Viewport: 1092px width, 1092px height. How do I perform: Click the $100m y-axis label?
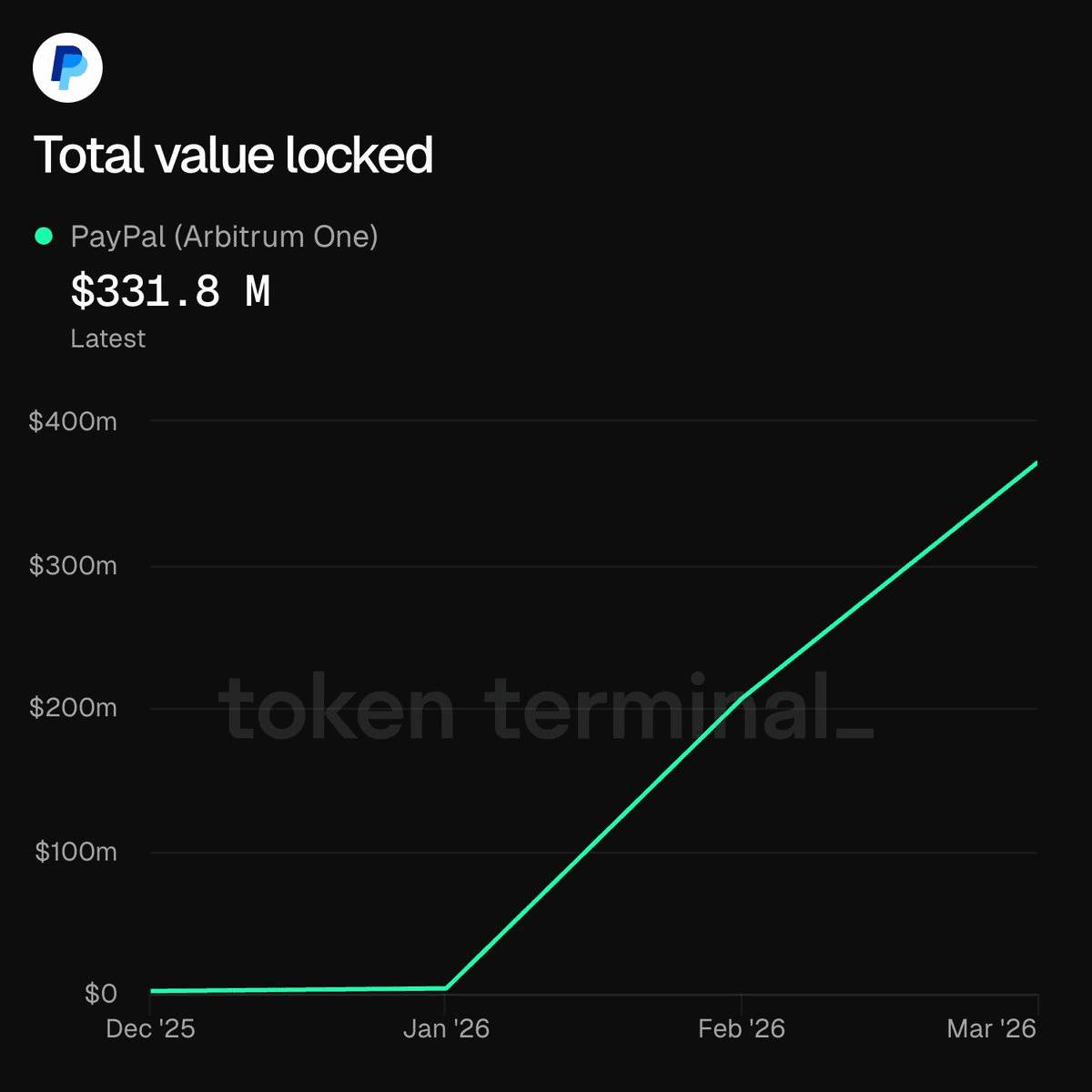76,852
